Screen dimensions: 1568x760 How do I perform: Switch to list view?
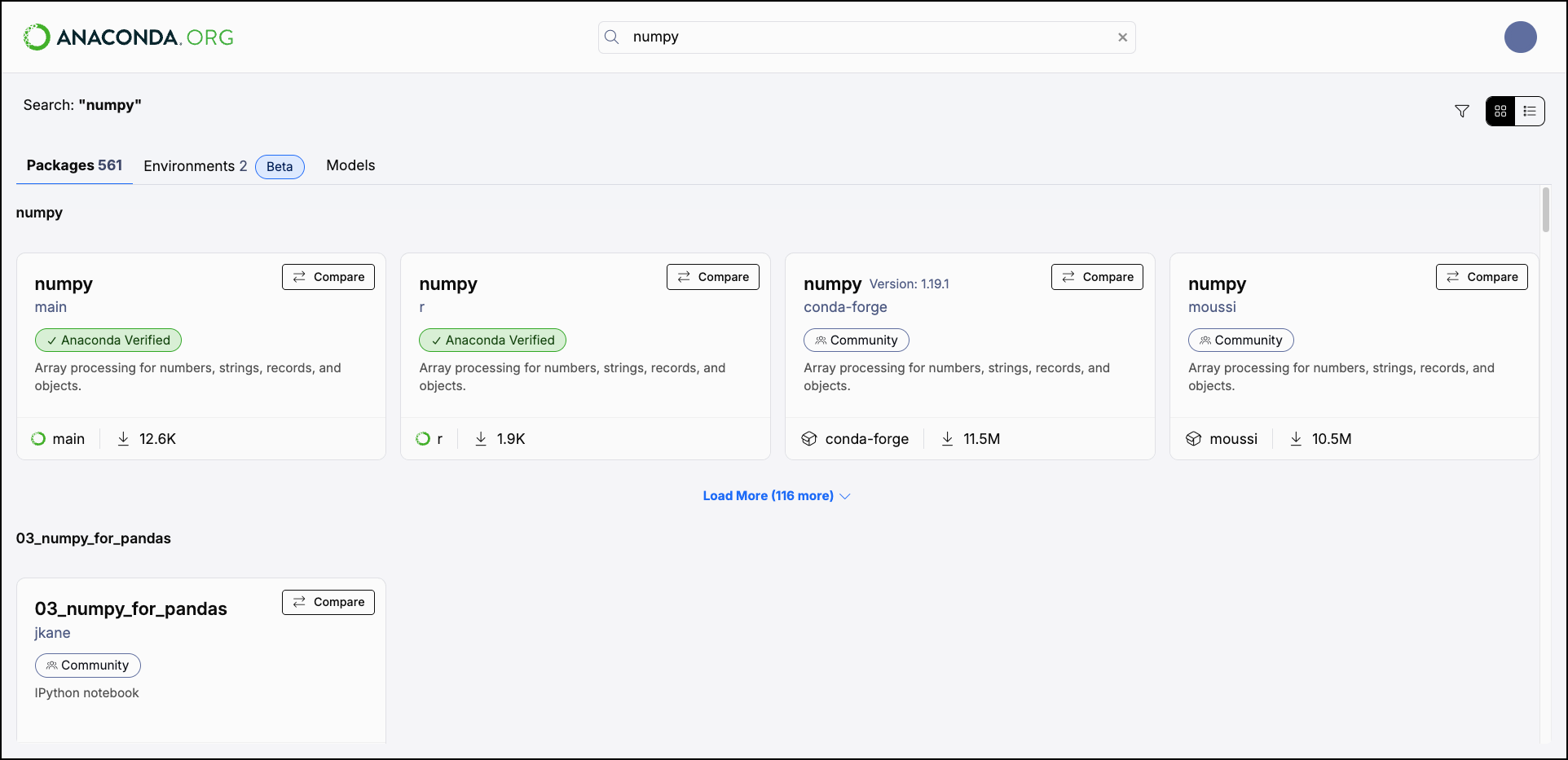[x=1530, y=112]
